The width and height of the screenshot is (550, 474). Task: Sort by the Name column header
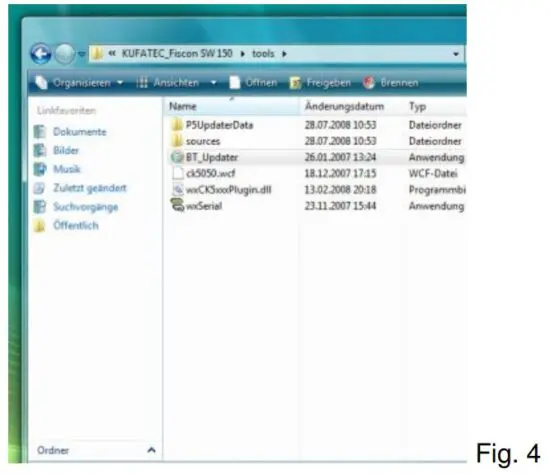pyautogui.click(x=232, y=106)
